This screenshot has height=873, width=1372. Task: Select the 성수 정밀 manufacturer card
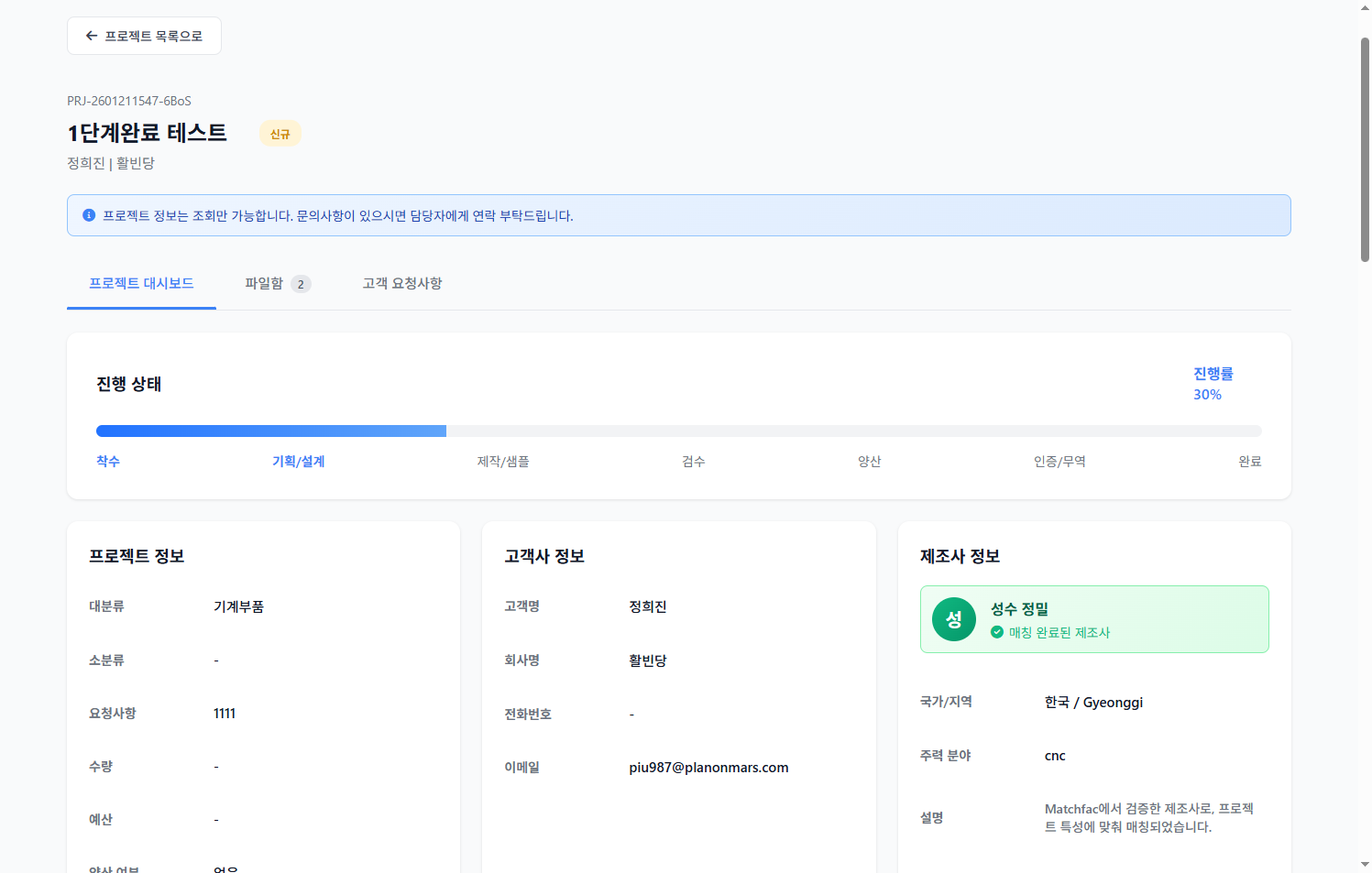pos(1094,619)
